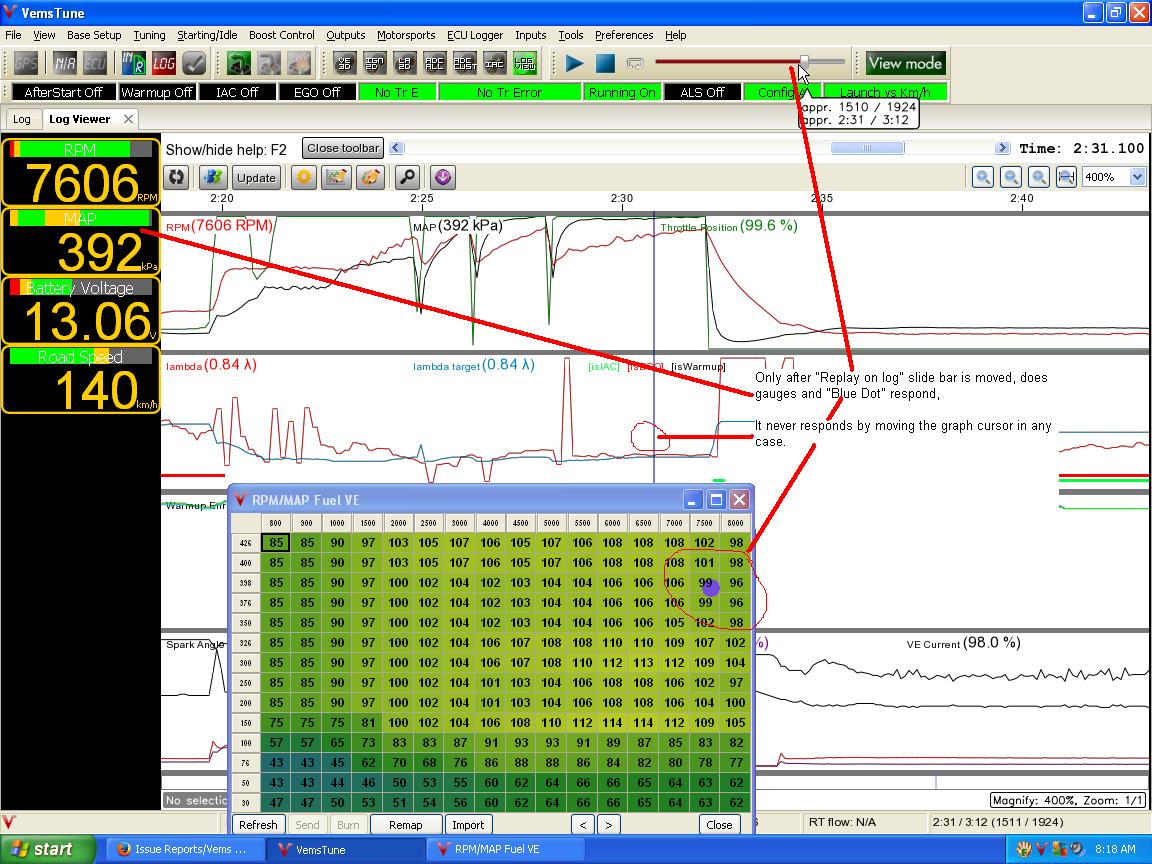Click the third zoom magnifier icon
1152x864 pixels.
[x=1038, y=177]
